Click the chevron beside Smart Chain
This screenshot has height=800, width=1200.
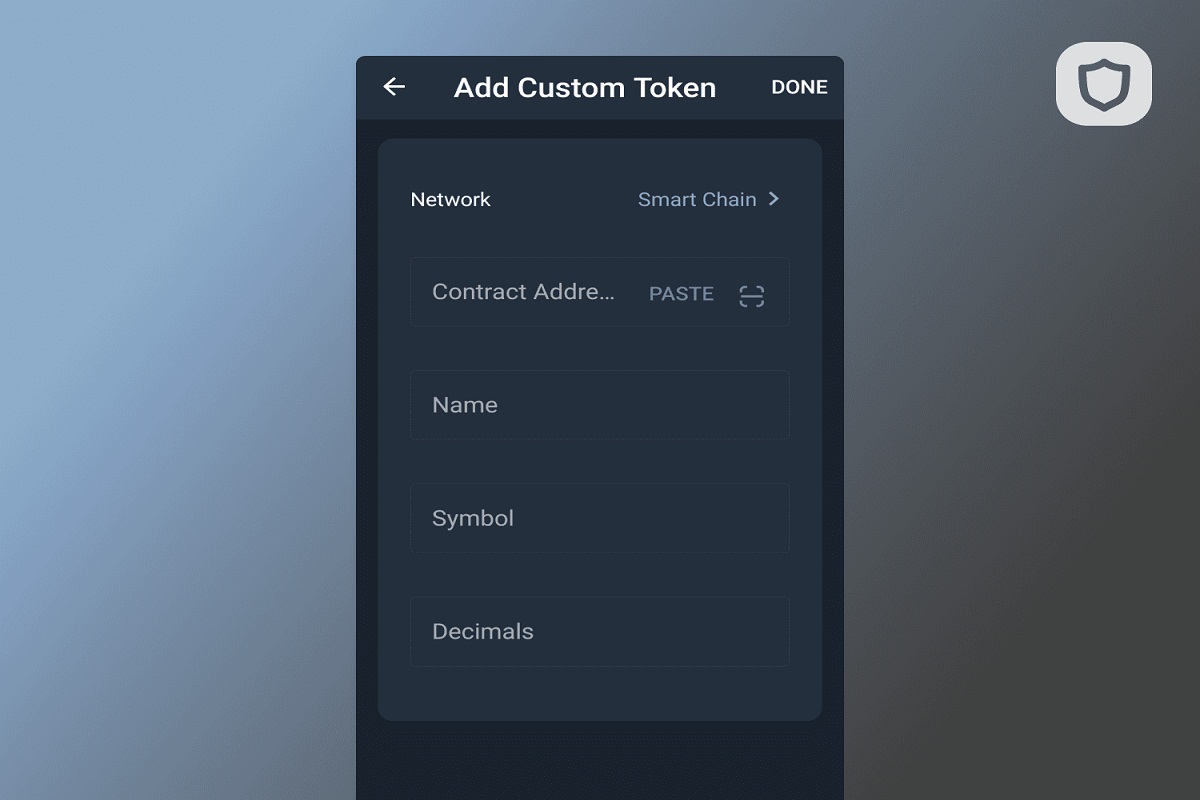point(773,199)
